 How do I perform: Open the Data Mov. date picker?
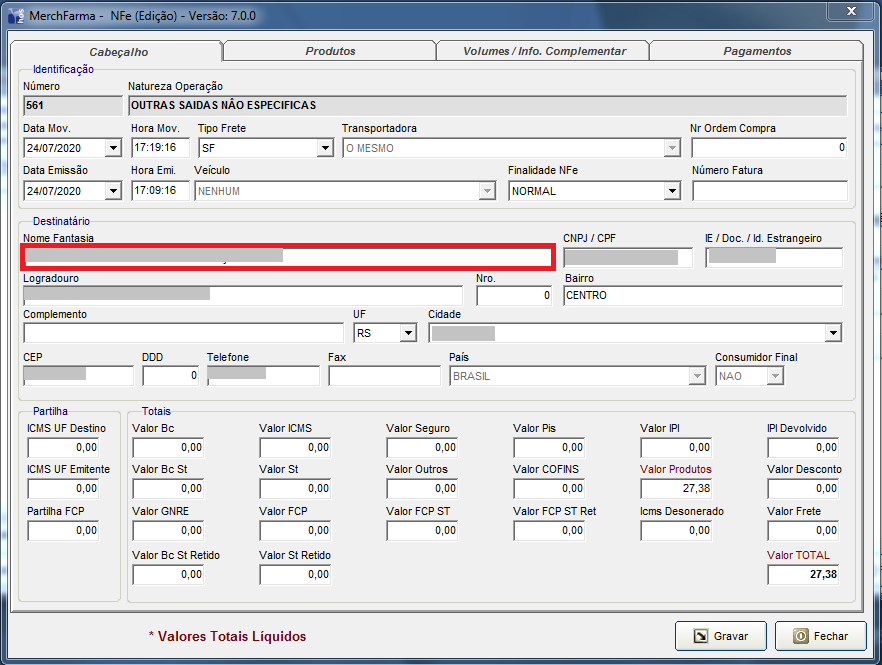[x=113, y=148]
